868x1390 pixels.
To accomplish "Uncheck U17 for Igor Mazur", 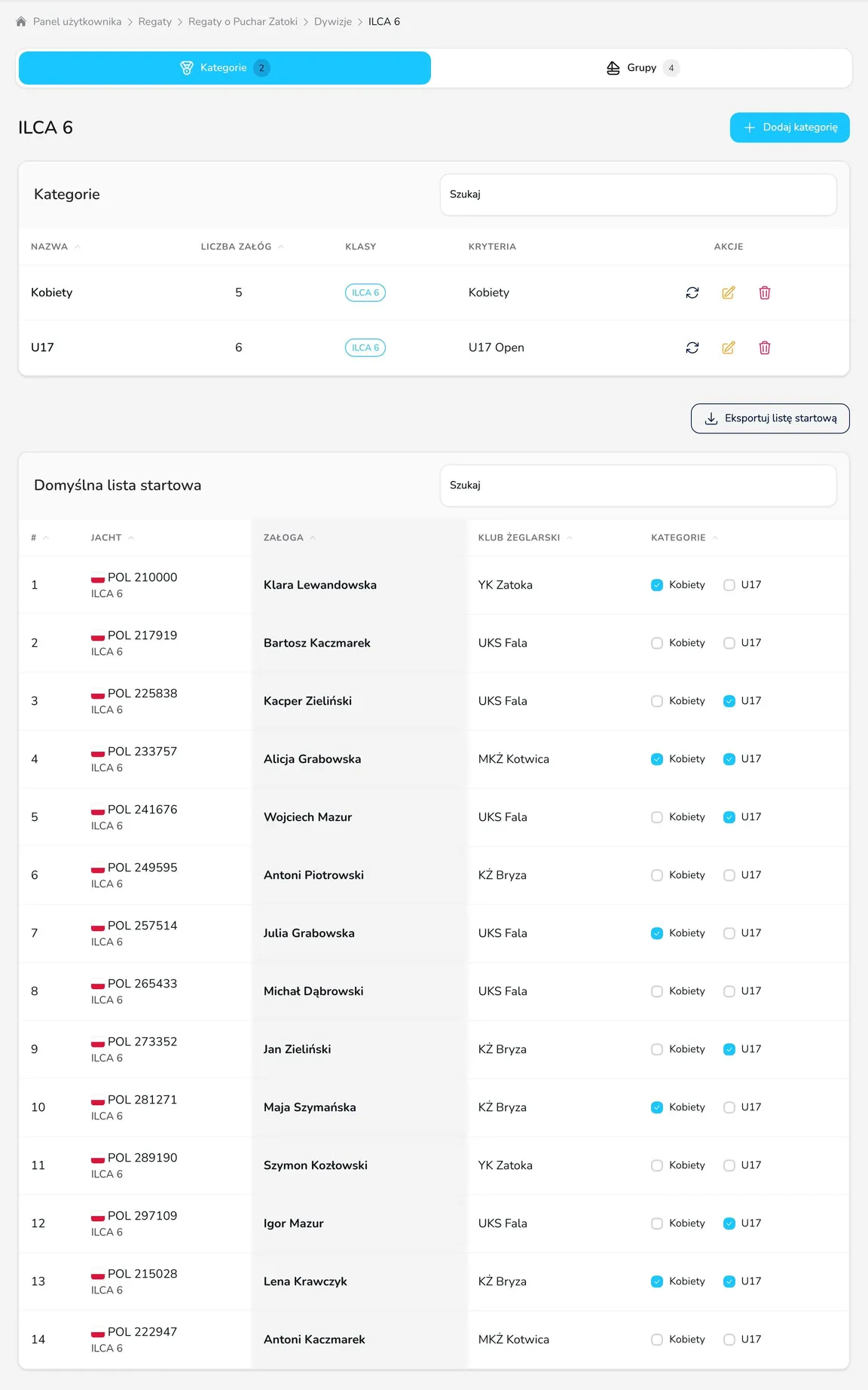I will tap(729, 1223).
